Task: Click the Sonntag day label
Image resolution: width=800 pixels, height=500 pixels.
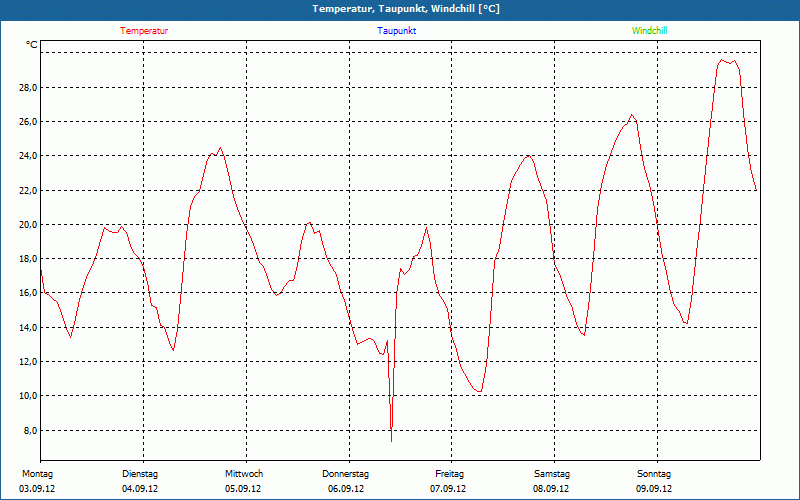Action: click(654, 474)
